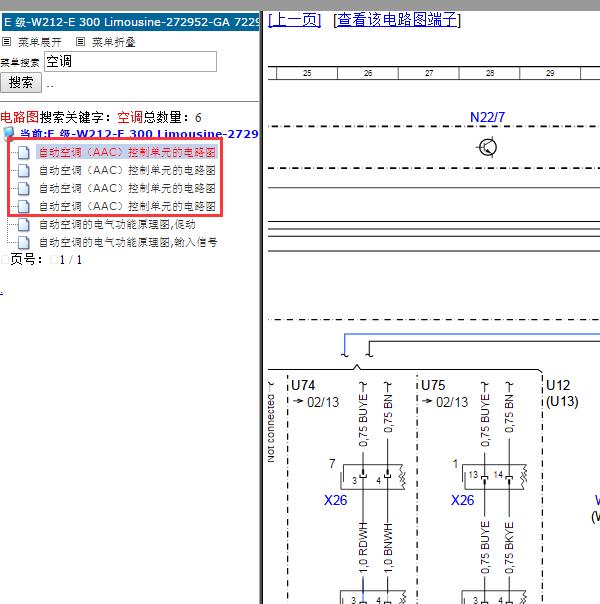600x604 pixels.
Task: Click the red 电路图 label in results header
Action: [19, 117]
